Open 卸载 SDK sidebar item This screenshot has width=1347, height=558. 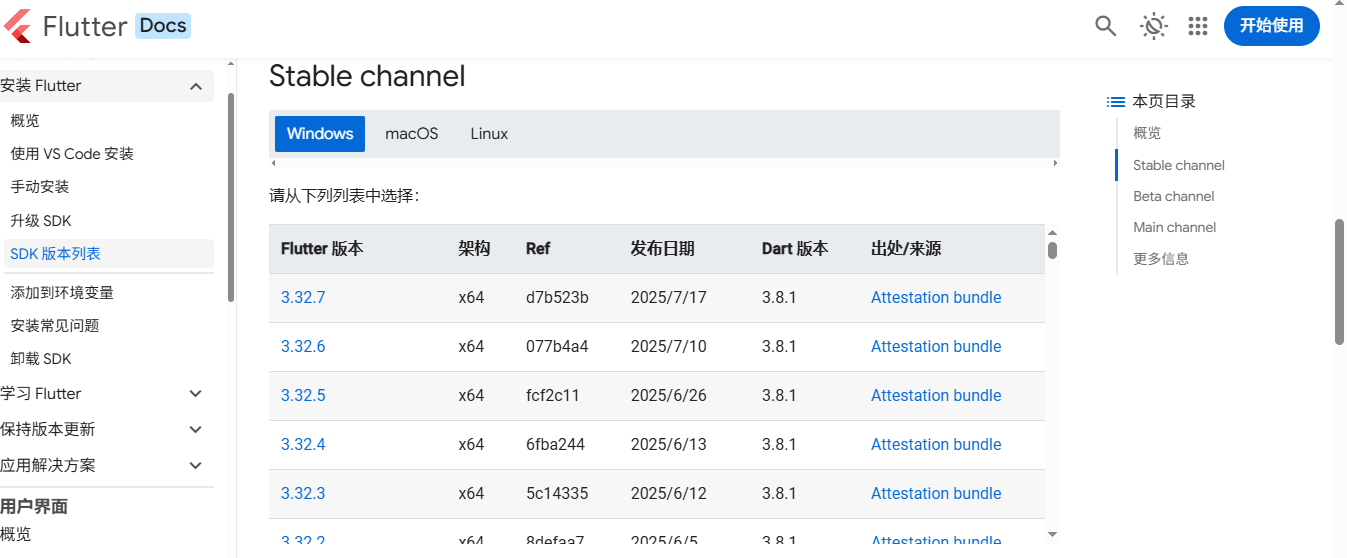(x=41, y=359)
